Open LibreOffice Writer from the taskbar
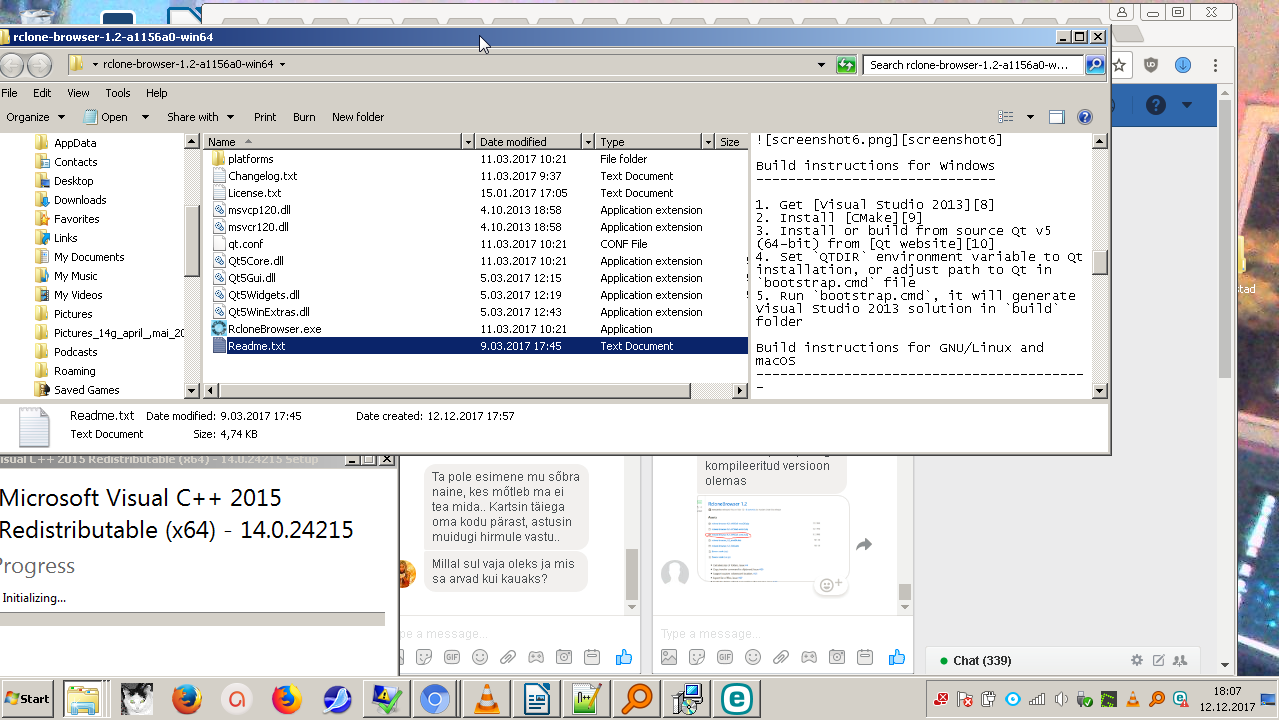The image size is (1279, 720). tap(537, 699)
